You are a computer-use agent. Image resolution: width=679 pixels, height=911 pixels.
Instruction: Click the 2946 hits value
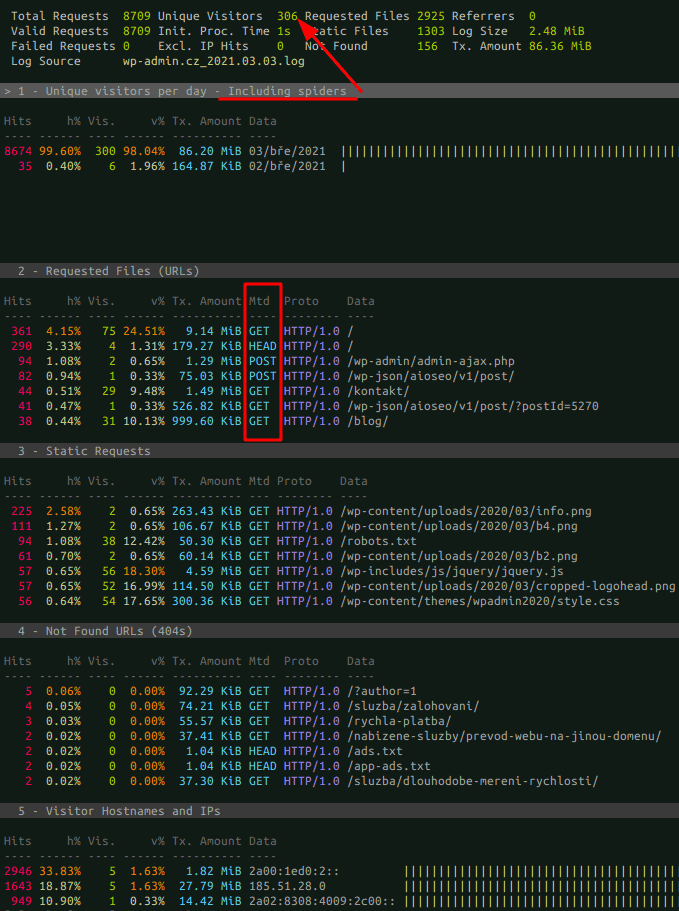tap(17, 871)
